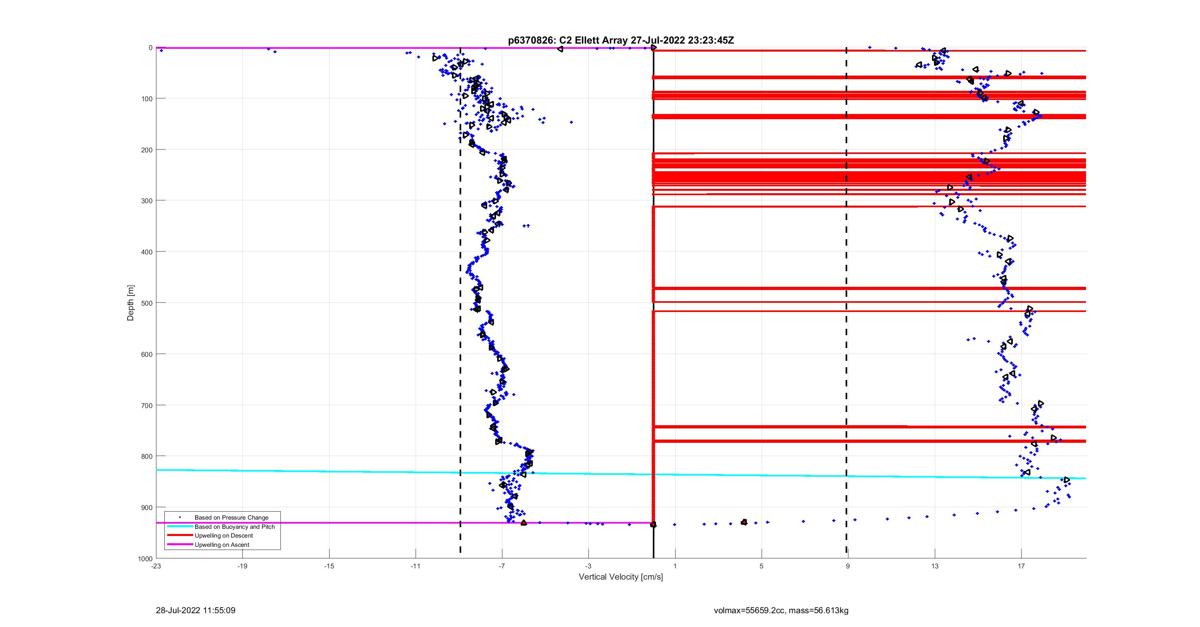The width and height of the screenshot is (1200, 627).
Task: Click y-axis tick label '800'
Action: coord(146,456)
